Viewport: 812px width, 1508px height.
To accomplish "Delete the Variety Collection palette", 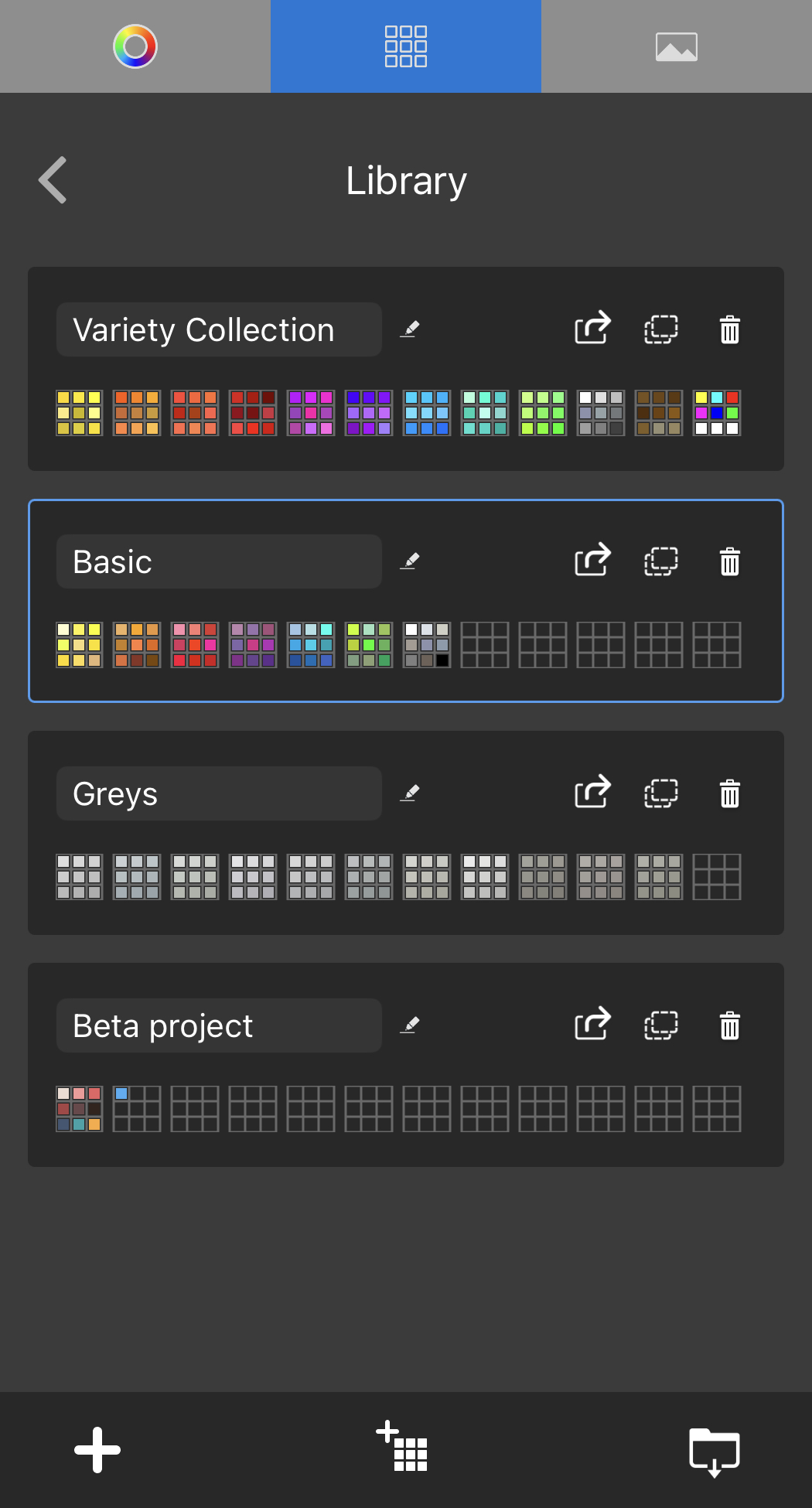I will 730,329.
